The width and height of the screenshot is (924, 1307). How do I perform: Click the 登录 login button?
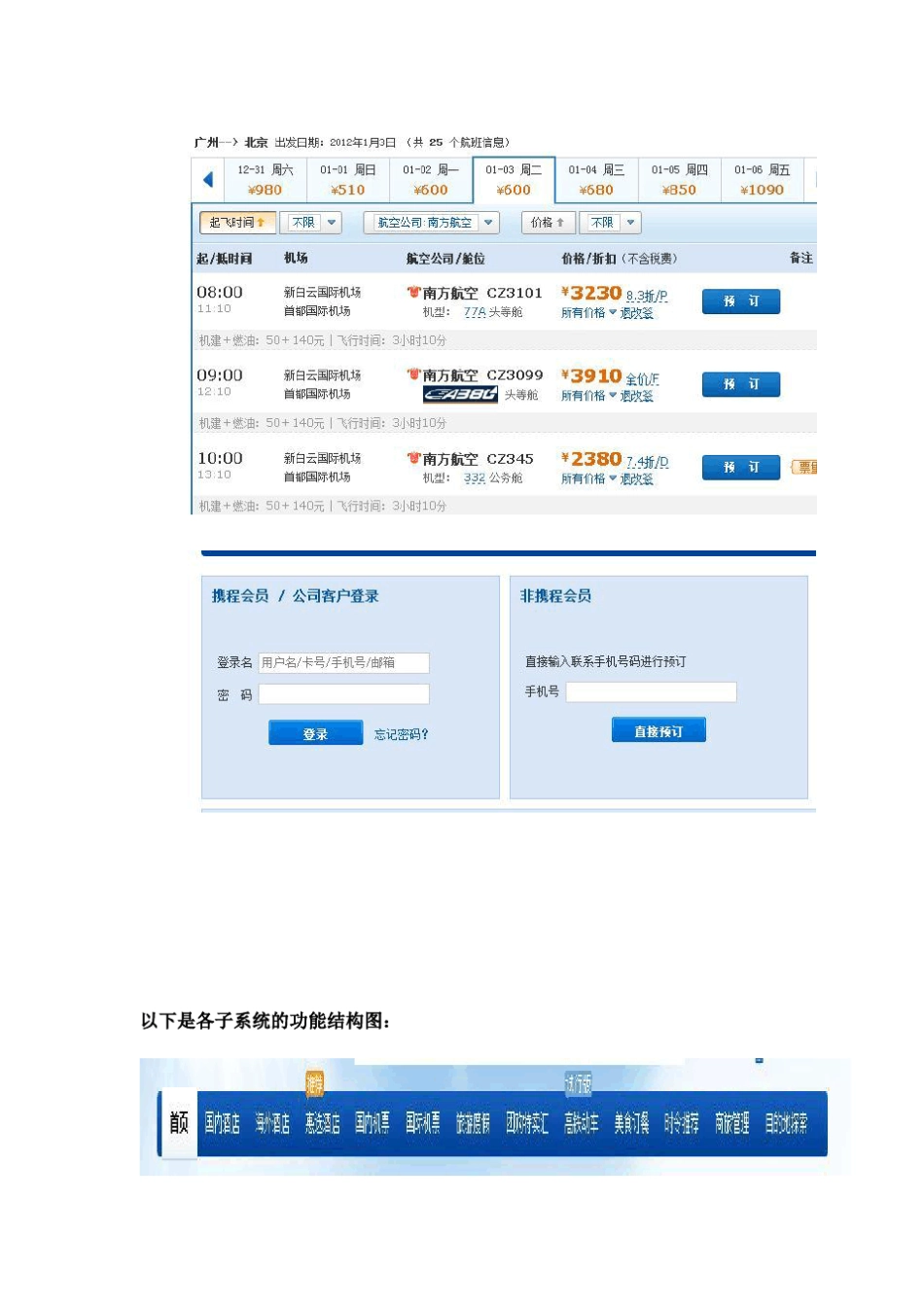point(315,733)
